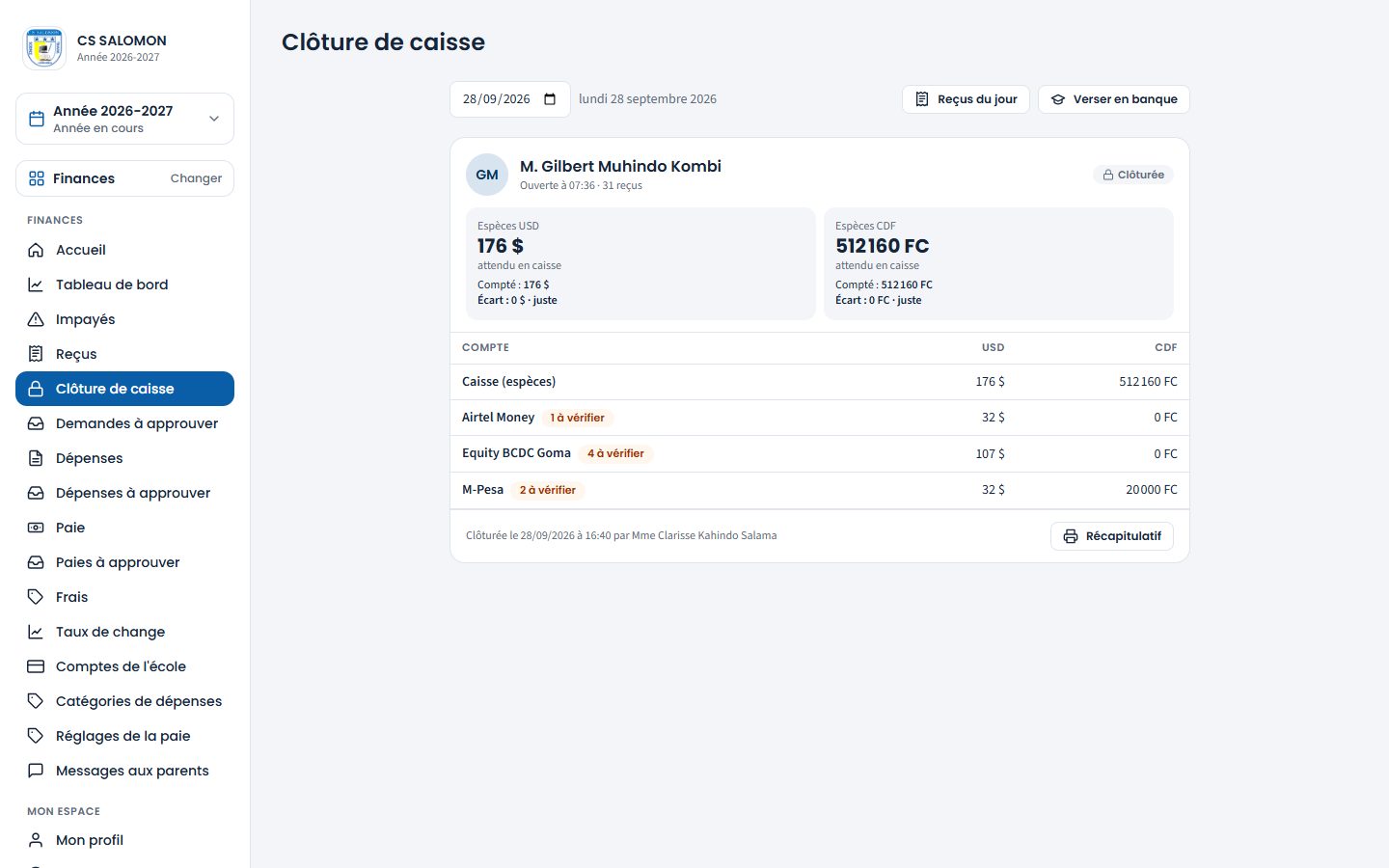Open Catégories de dépenses

(x=124, y=701)
